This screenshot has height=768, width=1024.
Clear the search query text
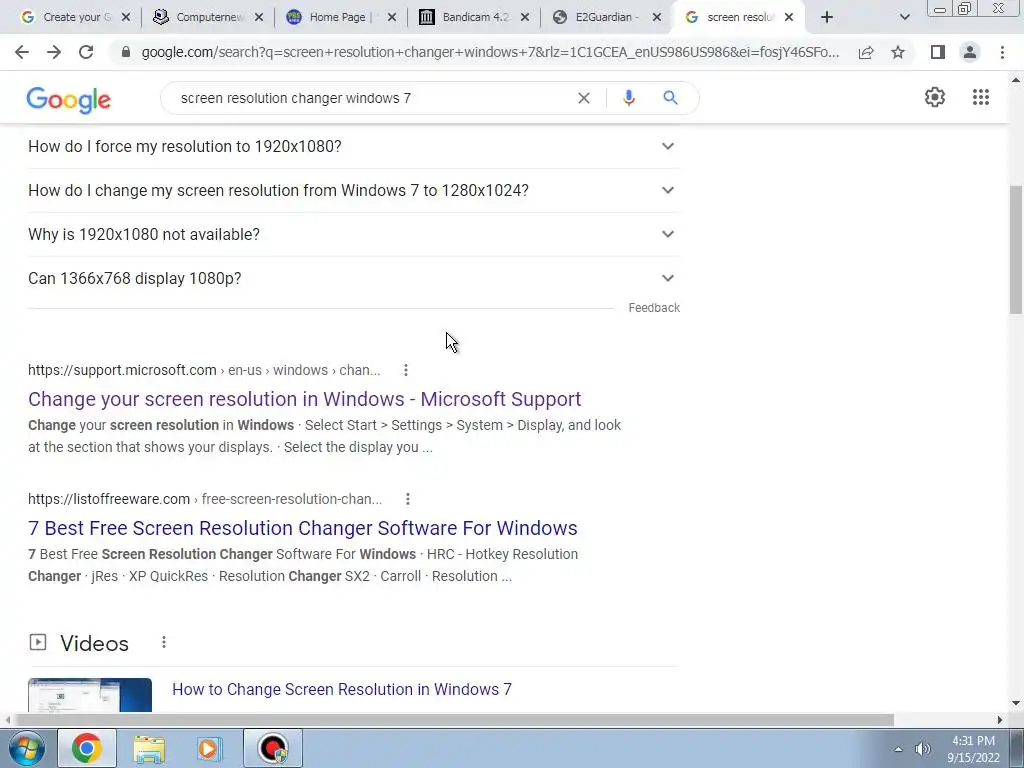[x=584, y=98]
